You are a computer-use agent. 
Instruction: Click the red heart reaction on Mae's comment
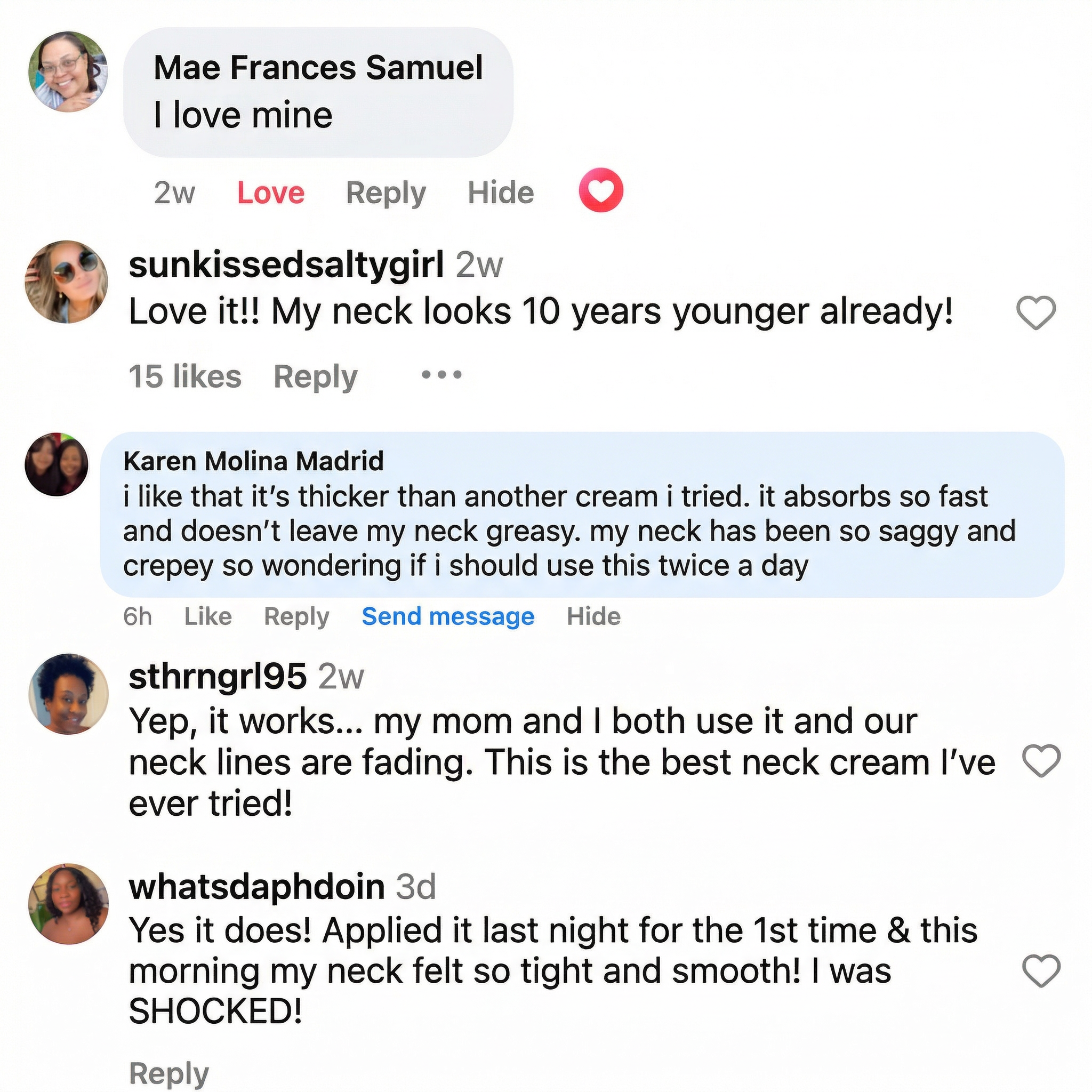600,190
